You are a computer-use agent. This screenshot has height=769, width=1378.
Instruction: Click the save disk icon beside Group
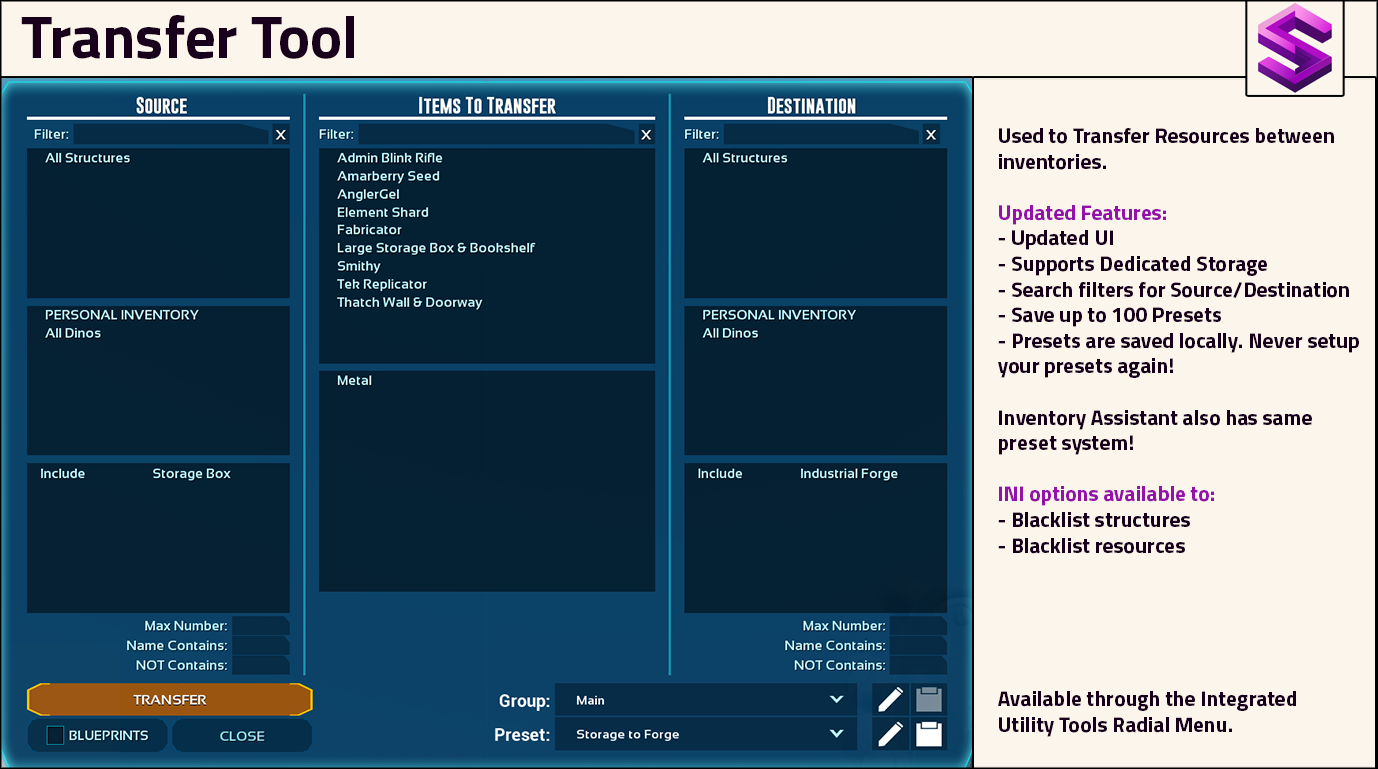(x=929, y=700)
